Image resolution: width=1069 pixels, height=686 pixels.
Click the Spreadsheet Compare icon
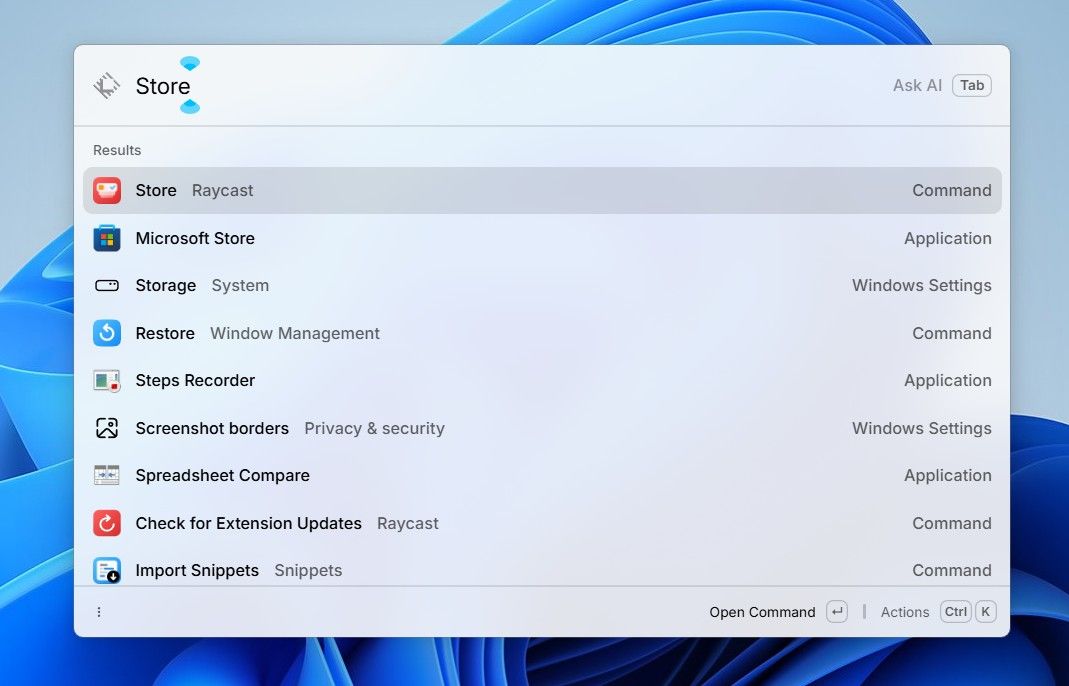(107, 475)
